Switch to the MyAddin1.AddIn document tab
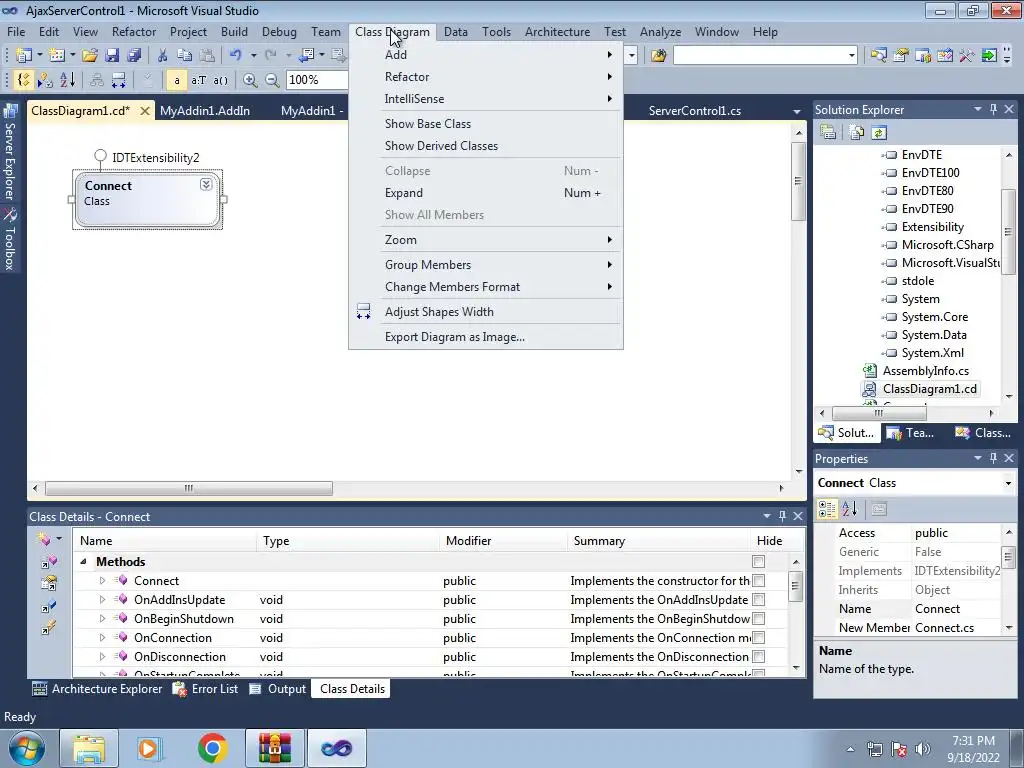The height and width of the screenshot is (768, 1024). (x=205, y=111)
